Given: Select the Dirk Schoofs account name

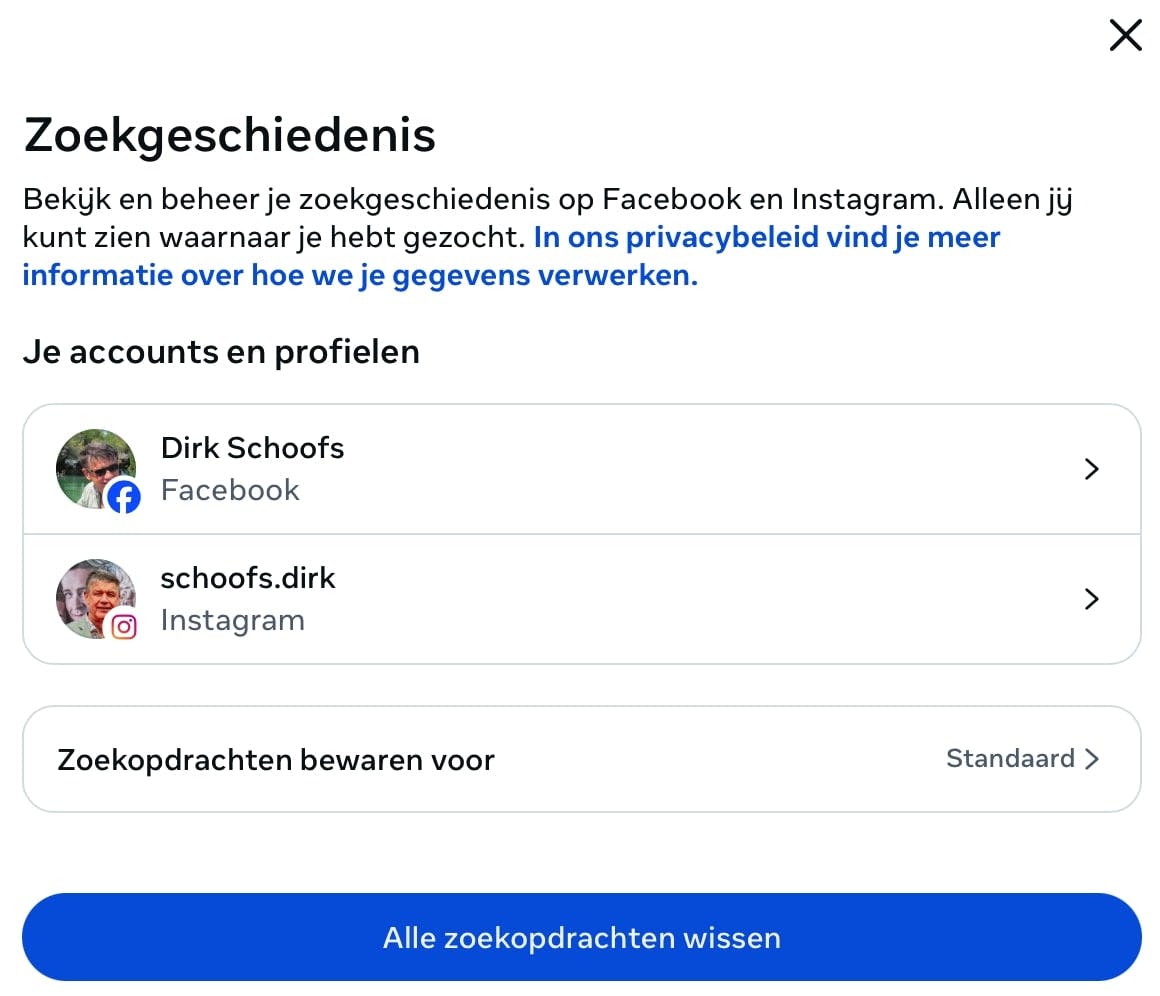Looking at the screenshot, I should point(252,448).
